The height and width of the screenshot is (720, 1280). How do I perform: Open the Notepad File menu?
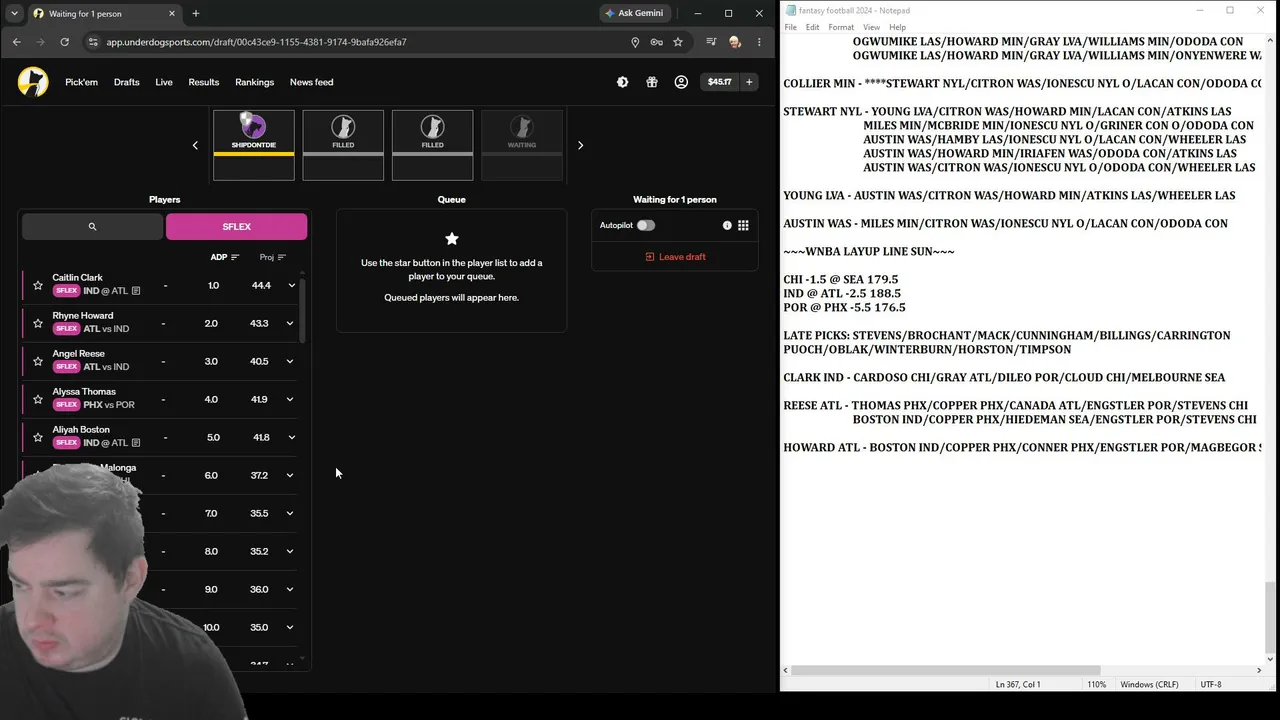pos(790,27)
